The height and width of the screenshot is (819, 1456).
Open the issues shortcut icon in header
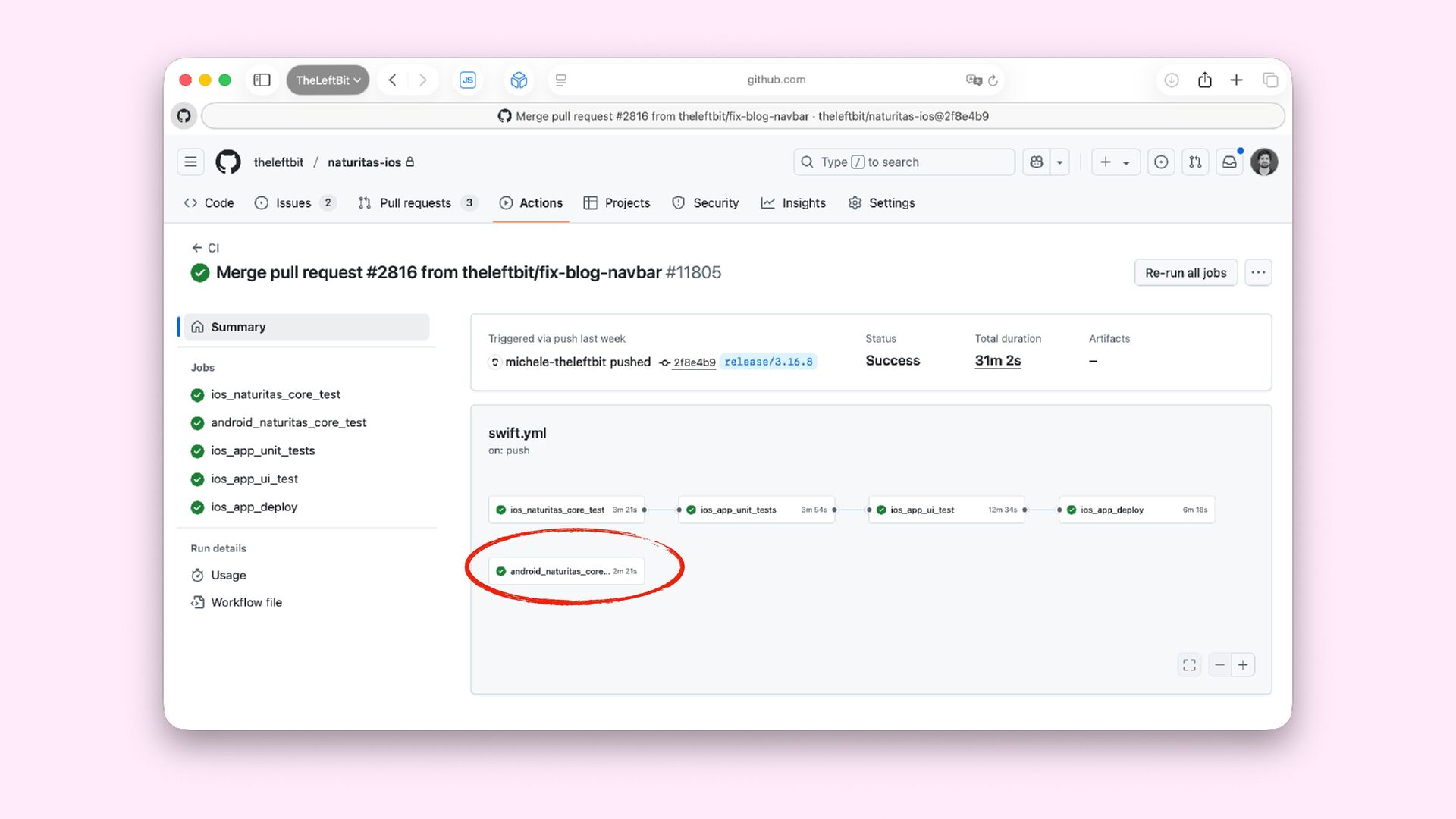(1161, 162)
